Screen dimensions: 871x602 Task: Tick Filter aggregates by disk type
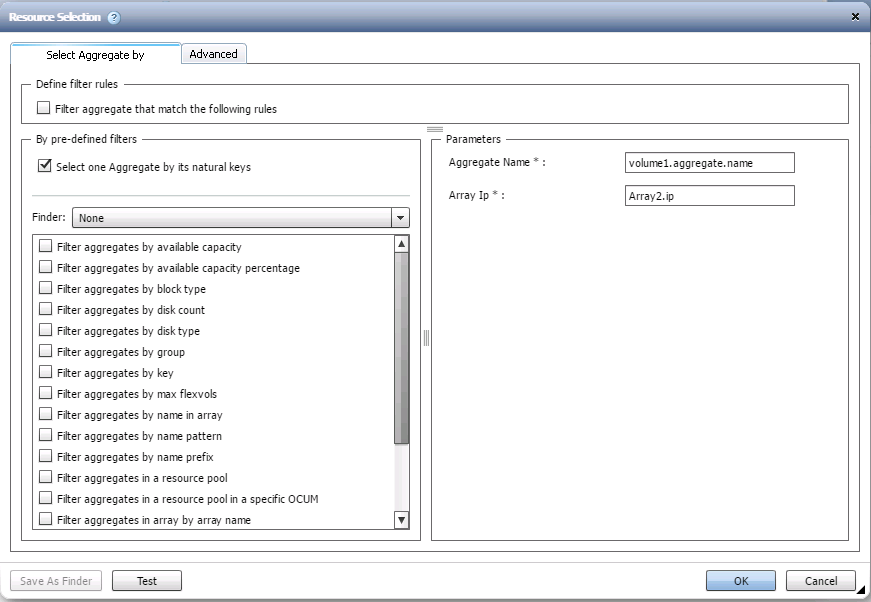click(46, 330)
